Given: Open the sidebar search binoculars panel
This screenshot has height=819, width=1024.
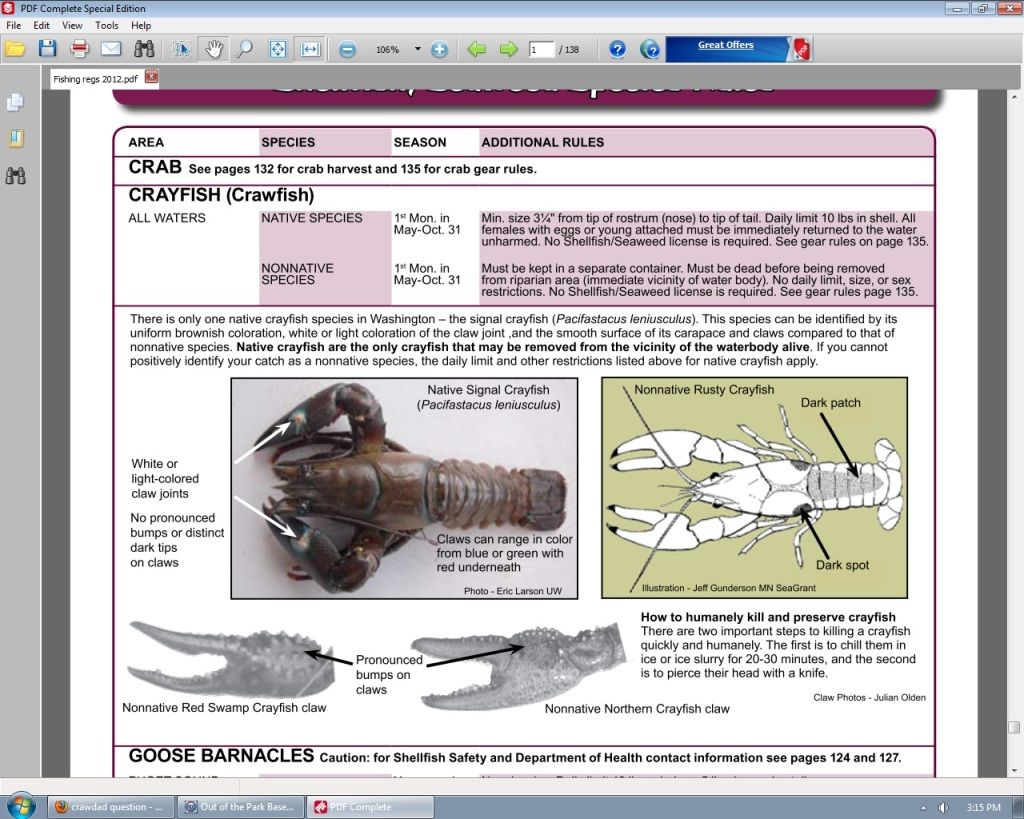Looking at the screenshot, I should point(15,175).
